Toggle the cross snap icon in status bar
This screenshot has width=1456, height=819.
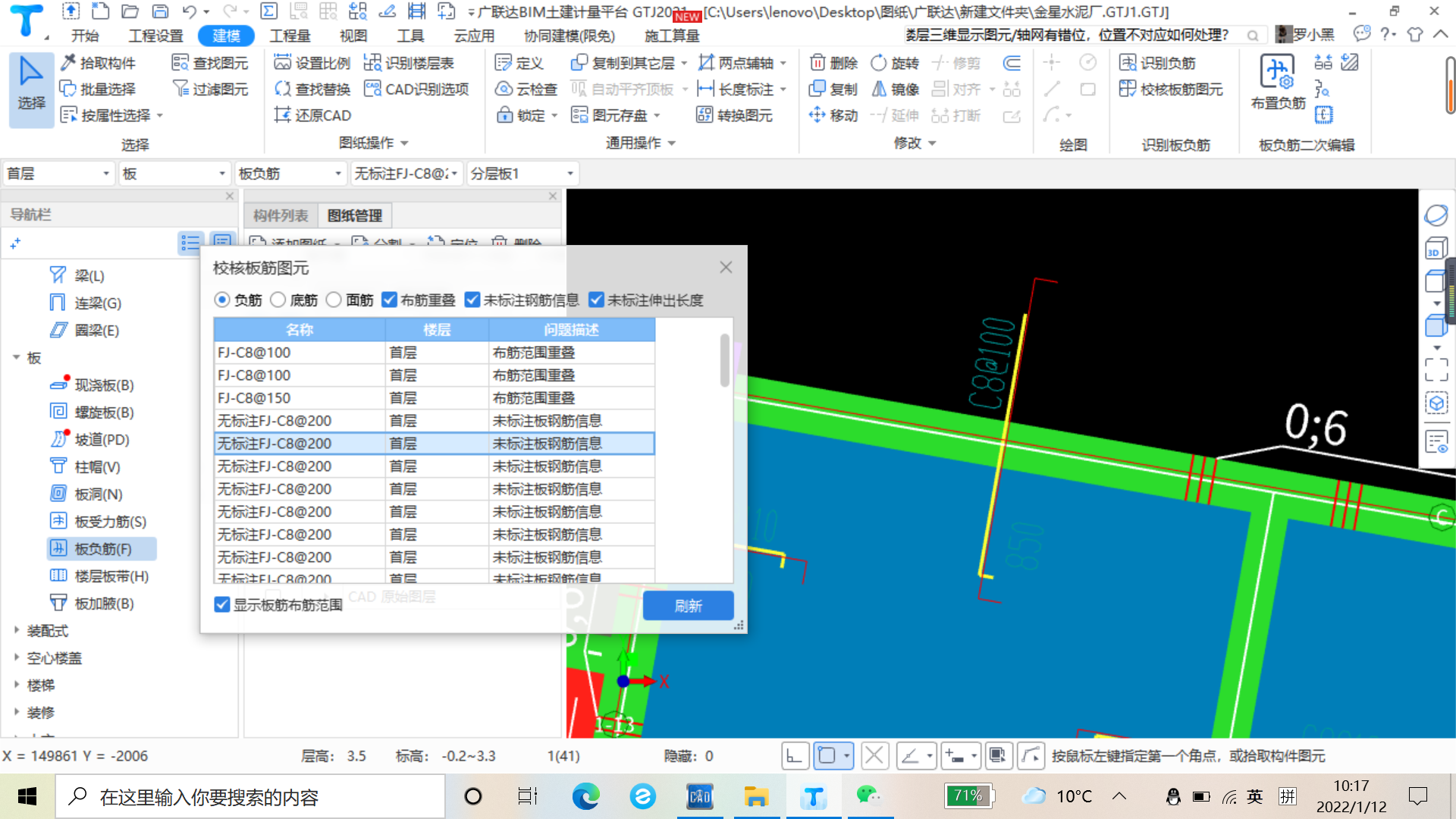coord(874,755)
